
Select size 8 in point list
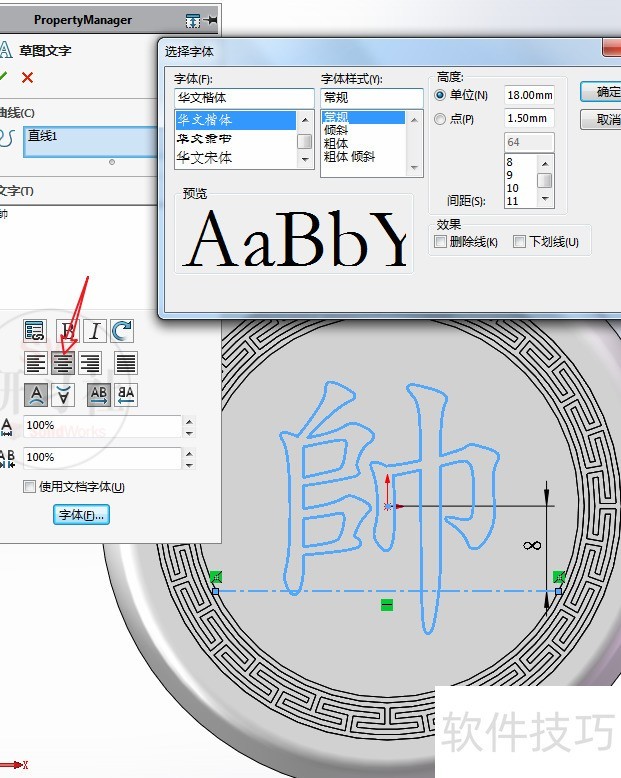click(x=521, y=162)
